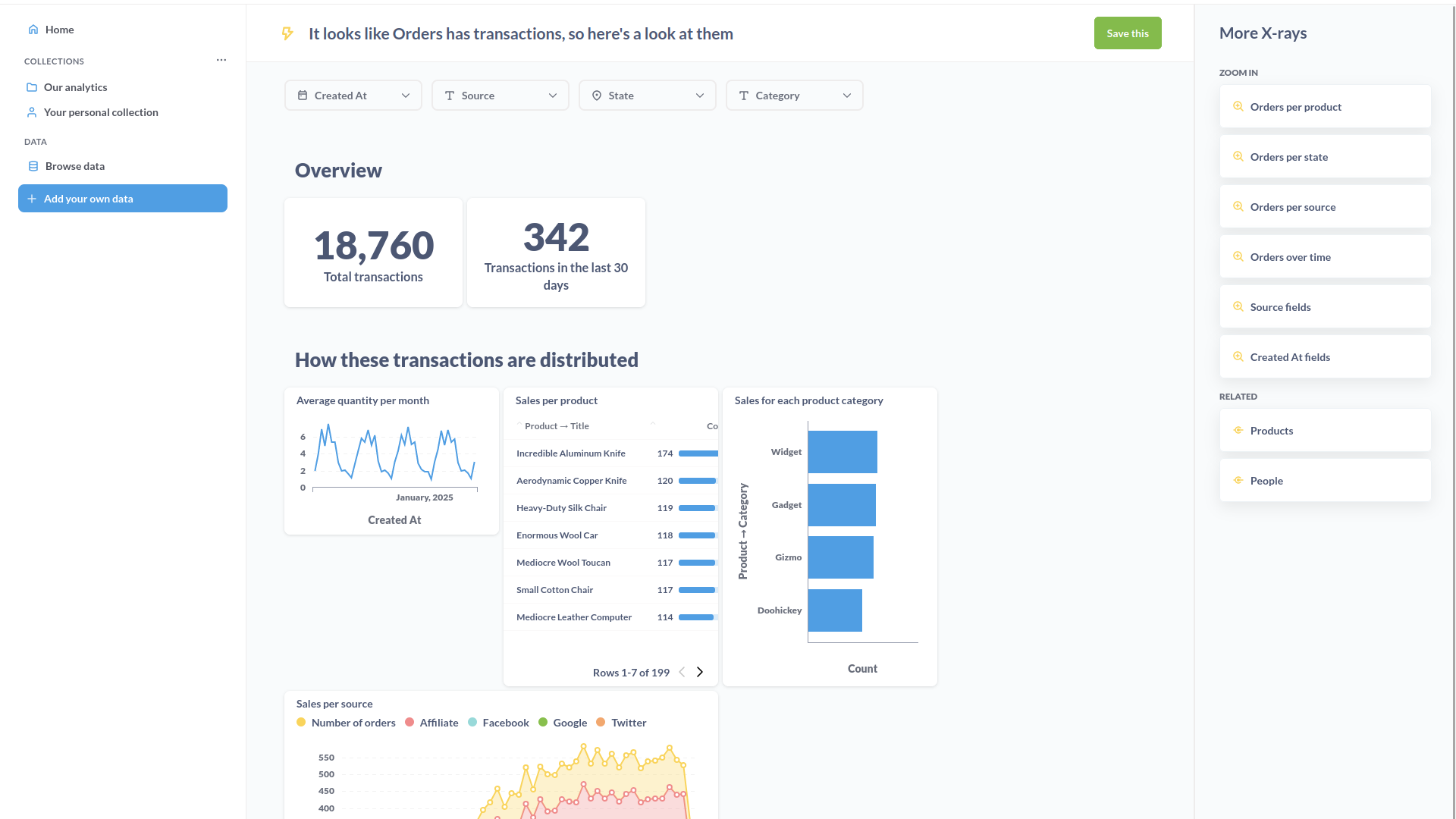
Task: Click the text icon in Category filter
Action: pos(744,96)
